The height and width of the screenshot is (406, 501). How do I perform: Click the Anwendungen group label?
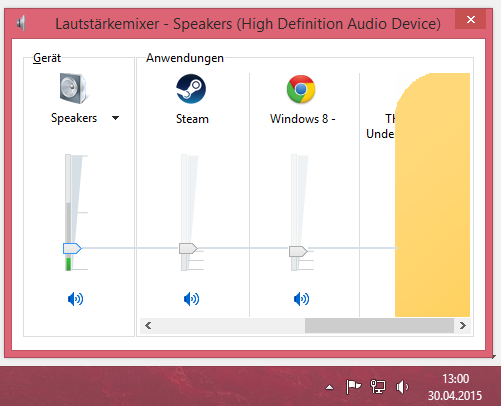coord(185,58)
